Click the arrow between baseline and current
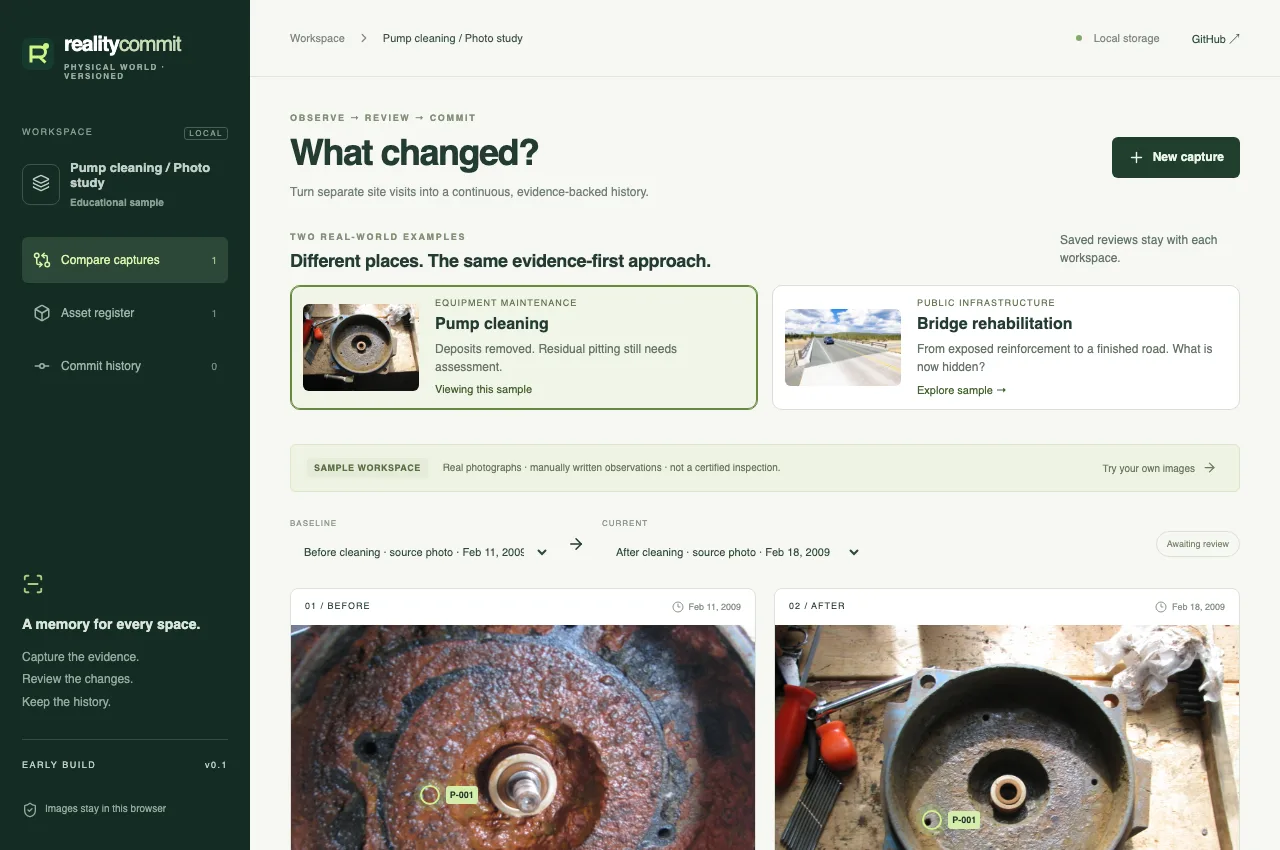 pyautogui.click(x=576, y=544)
